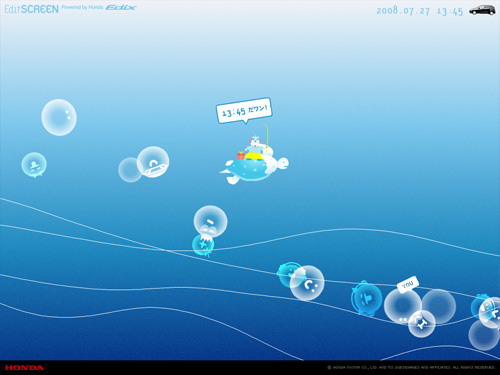Click the sleepy-face bubble above the jellyfish
Image resolution: width=500 pixels, height=375 pixels.
210,221
